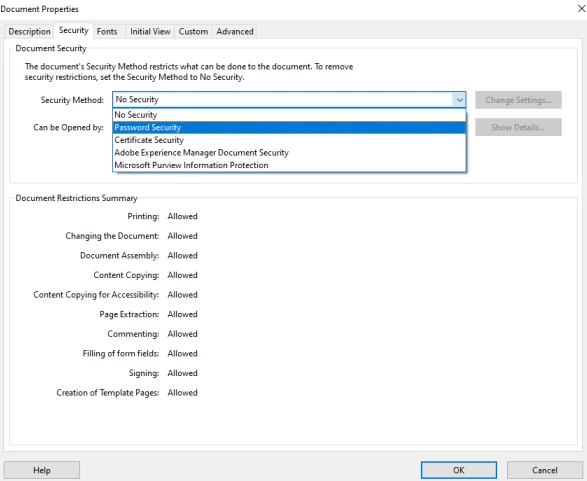This screenshot has height=481, width=587.
Task: Click the Document Security group heading
Action: pos(51,48)
